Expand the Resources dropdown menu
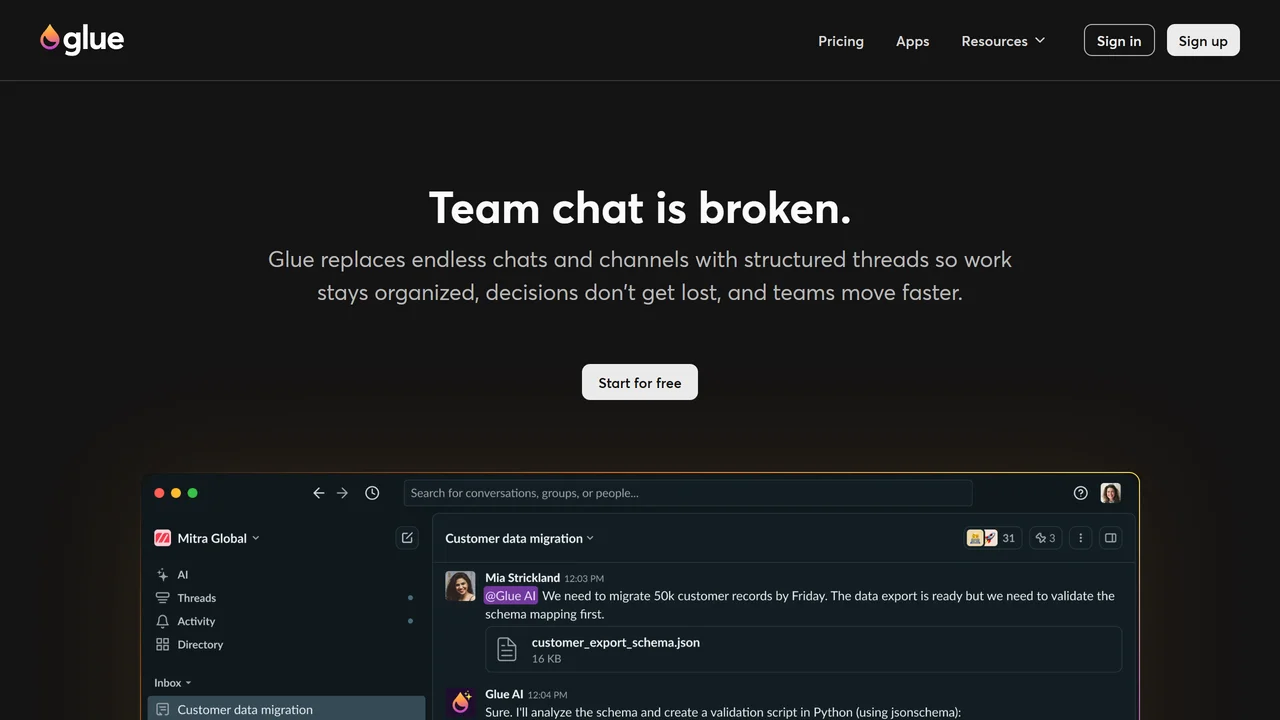 coord(1003,41)
